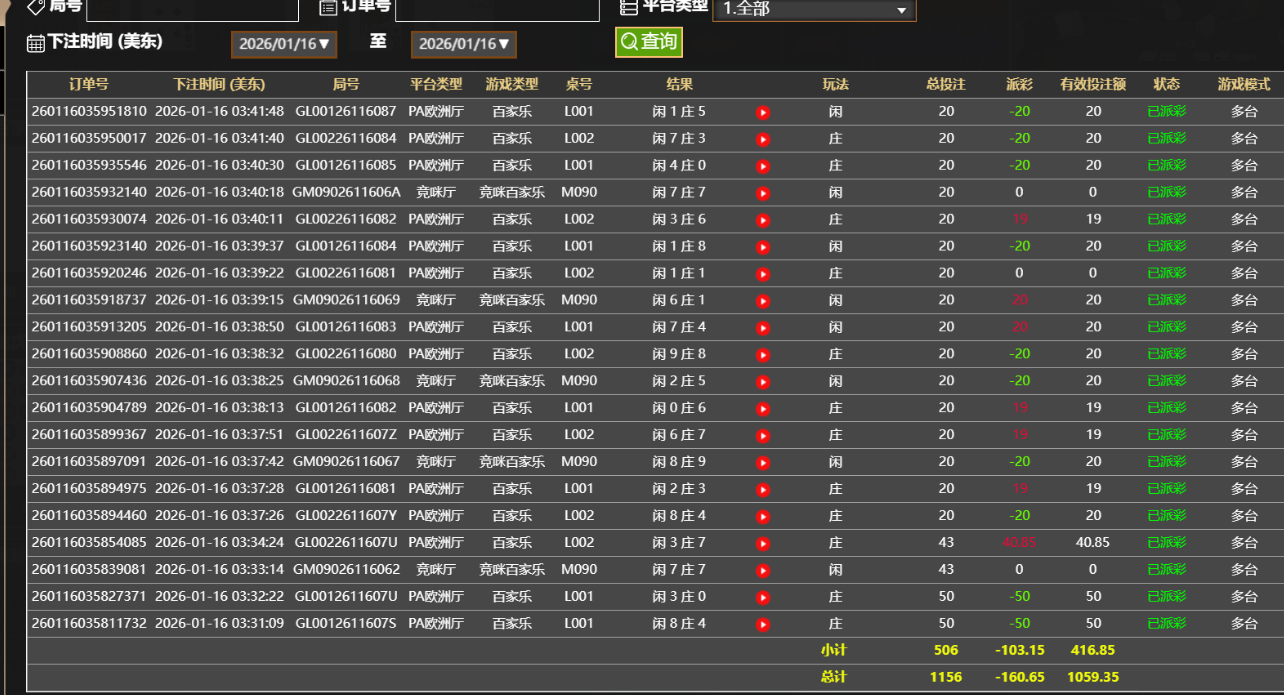Screen dimensions: 1284x695
Task: Click the 派彩 column header
Action: pos(1019,85)
